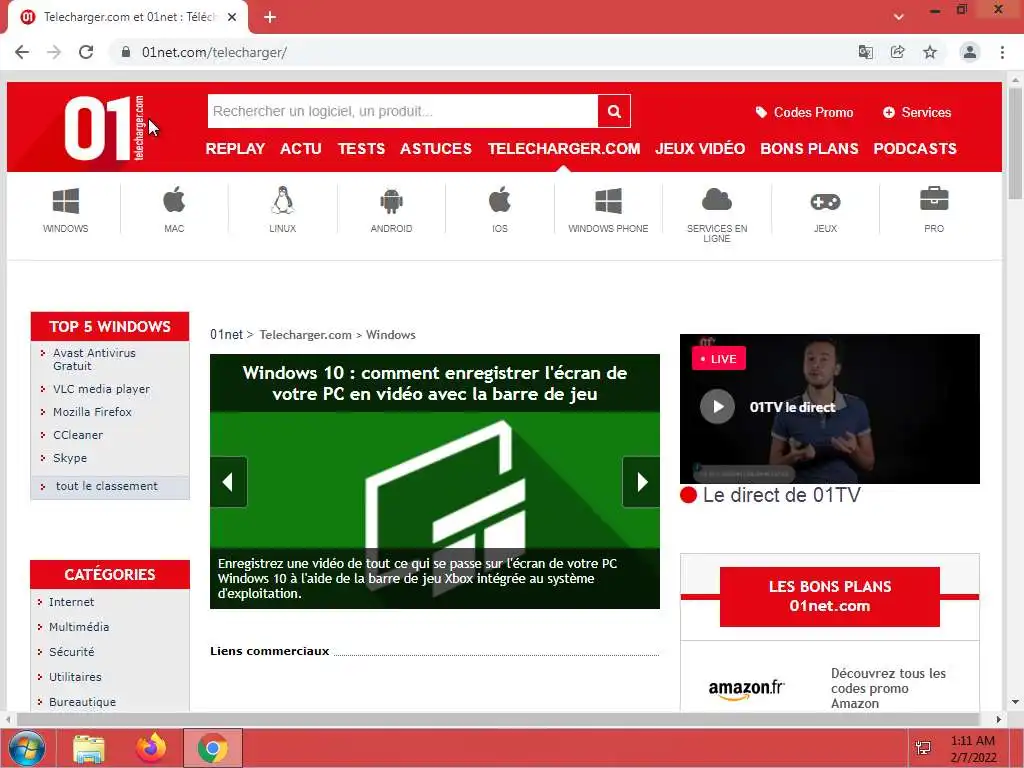Click the share page icon

(897, 52)
